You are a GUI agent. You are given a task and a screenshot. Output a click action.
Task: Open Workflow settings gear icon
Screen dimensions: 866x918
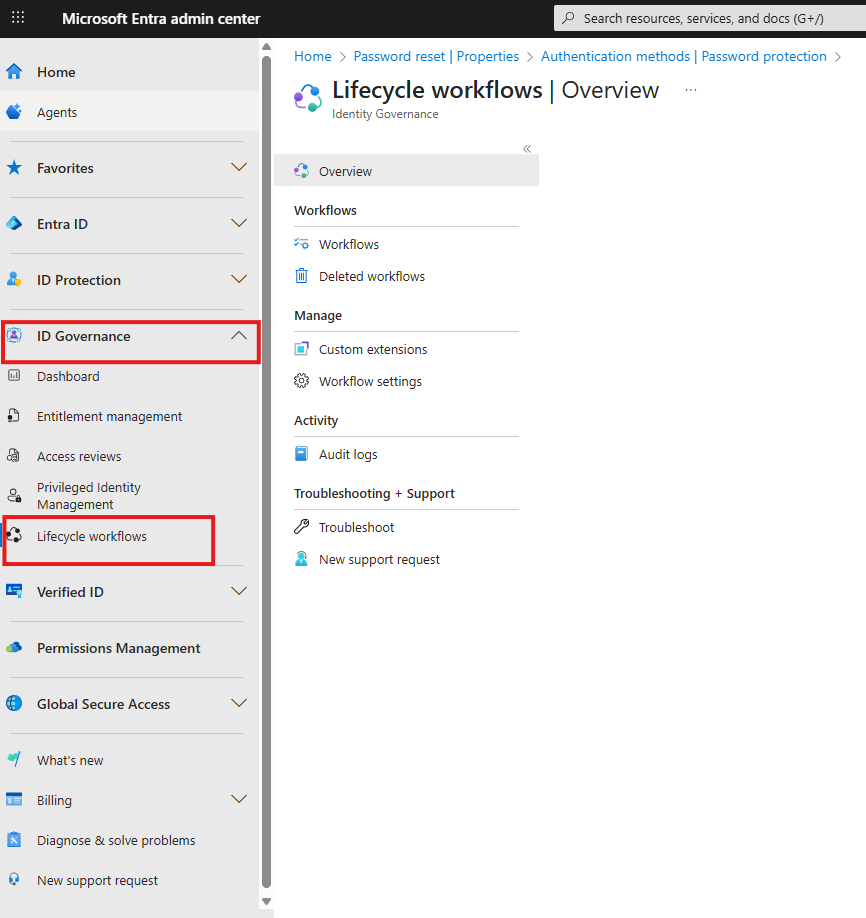click(302, 381)
